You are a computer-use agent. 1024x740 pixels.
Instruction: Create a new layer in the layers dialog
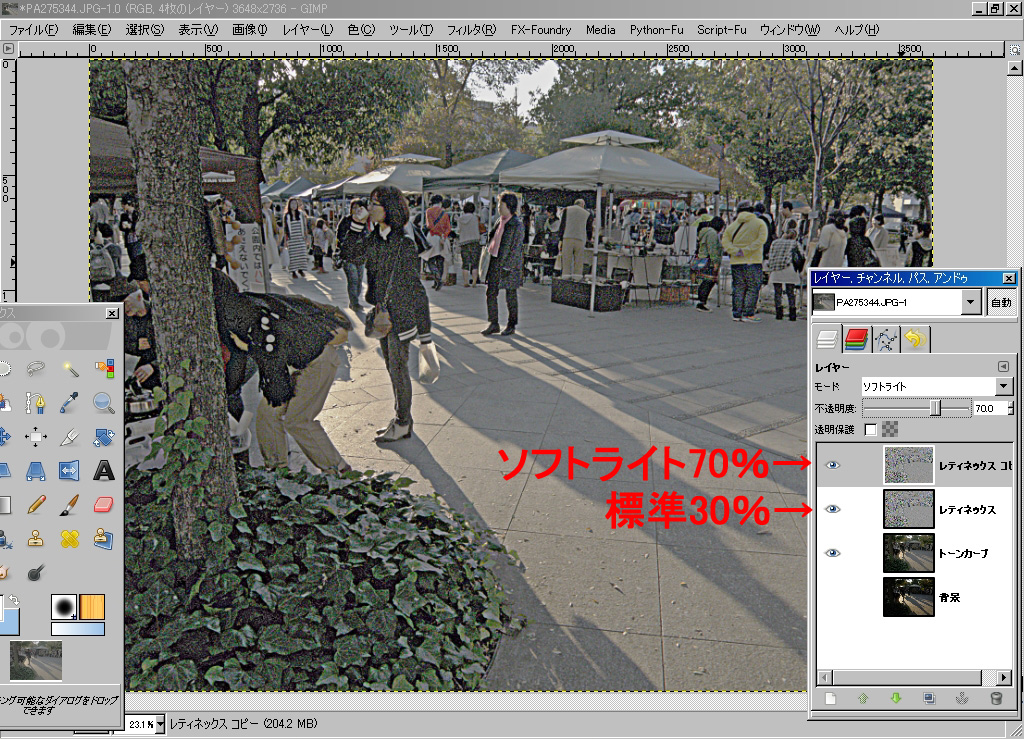click(830, 698)
